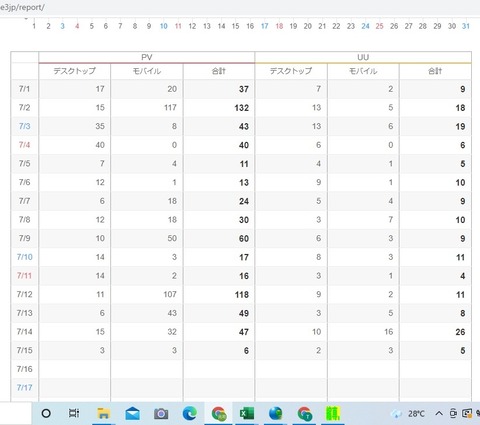Select the 7/10 date row label
This screenshot has width=480, height=425.
(x=25, y=257)
